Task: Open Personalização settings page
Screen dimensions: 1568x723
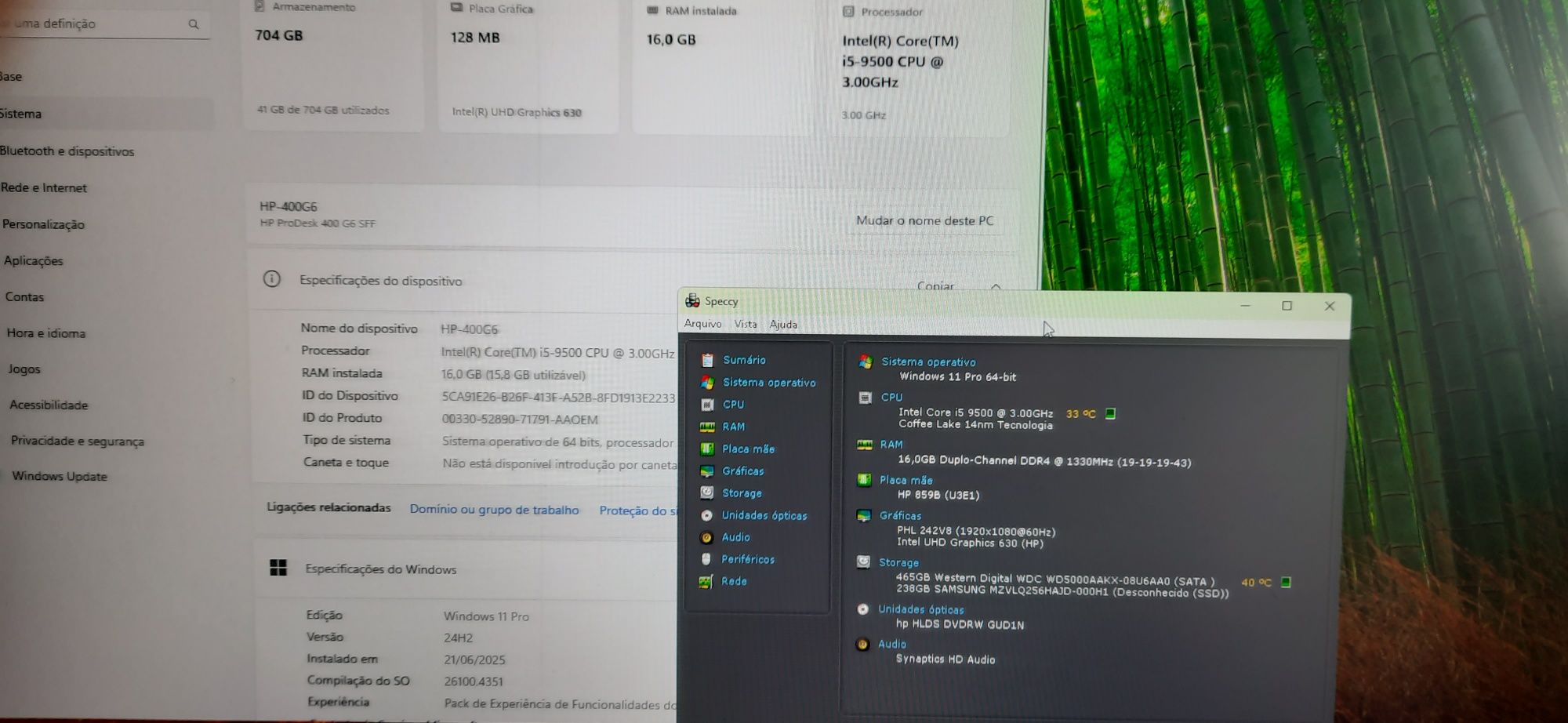Action: 43,224
